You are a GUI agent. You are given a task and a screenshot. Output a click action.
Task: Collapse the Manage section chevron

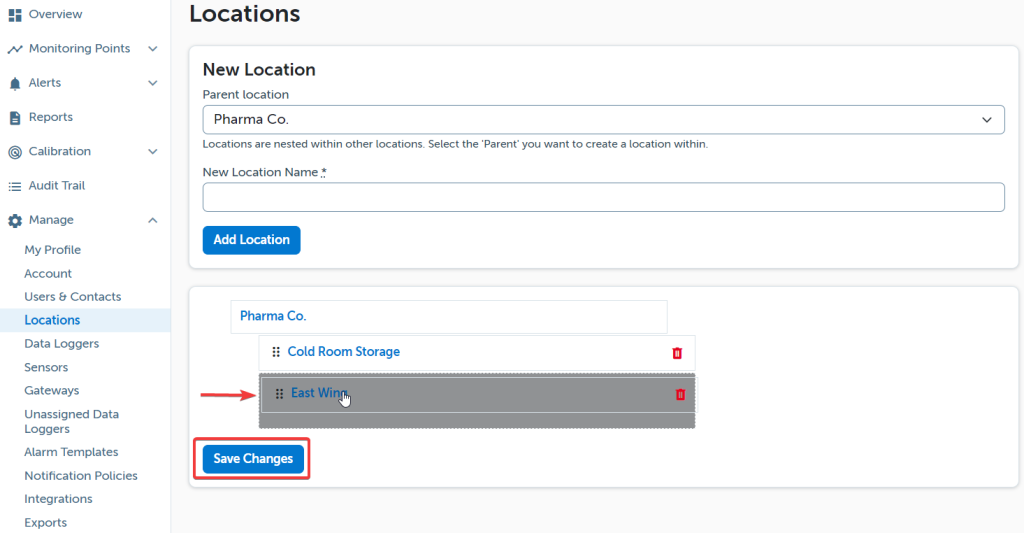[x=152, y=221]
